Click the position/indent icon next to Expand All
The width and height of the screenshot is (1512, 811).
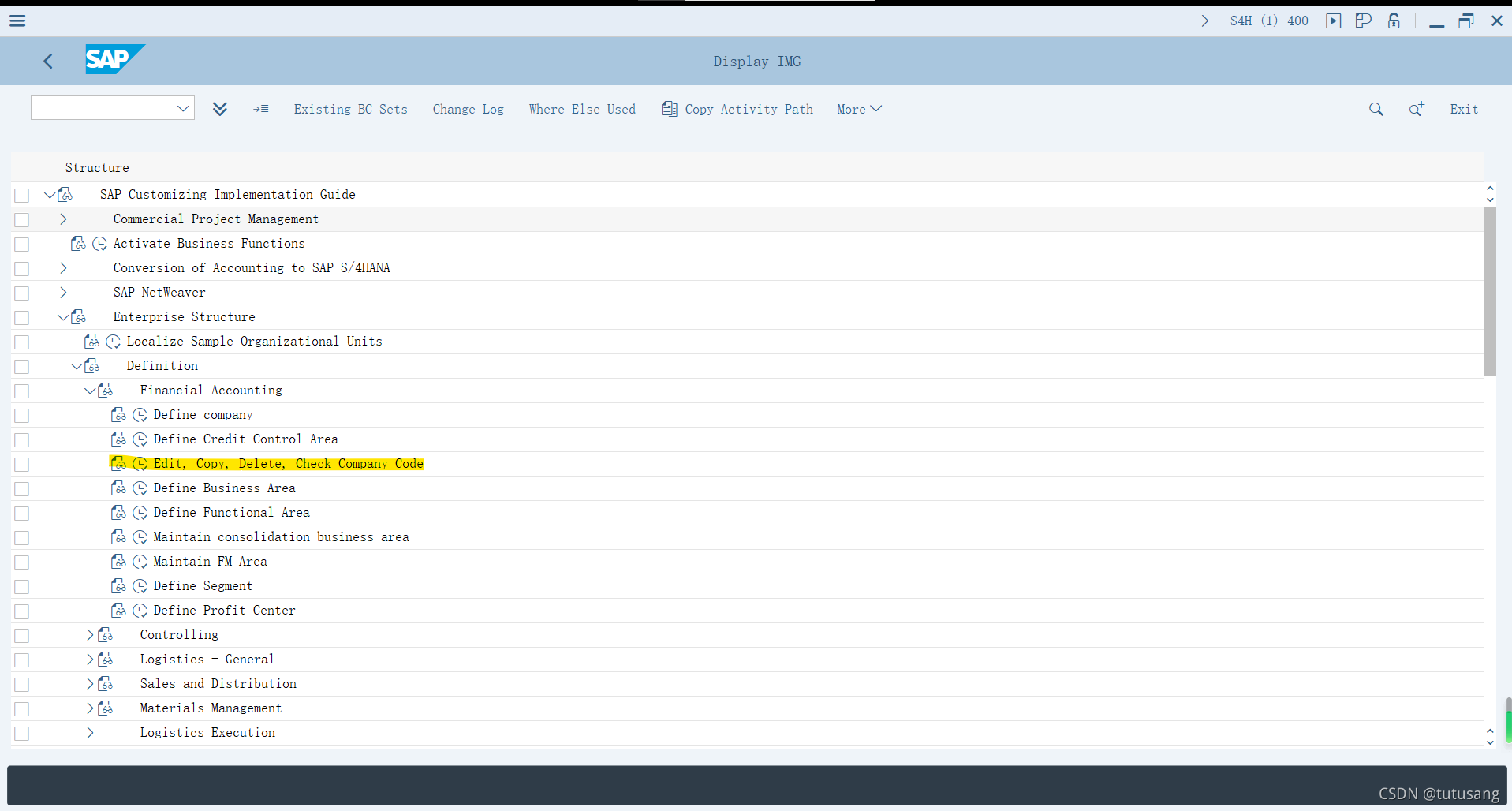(261, 110)
